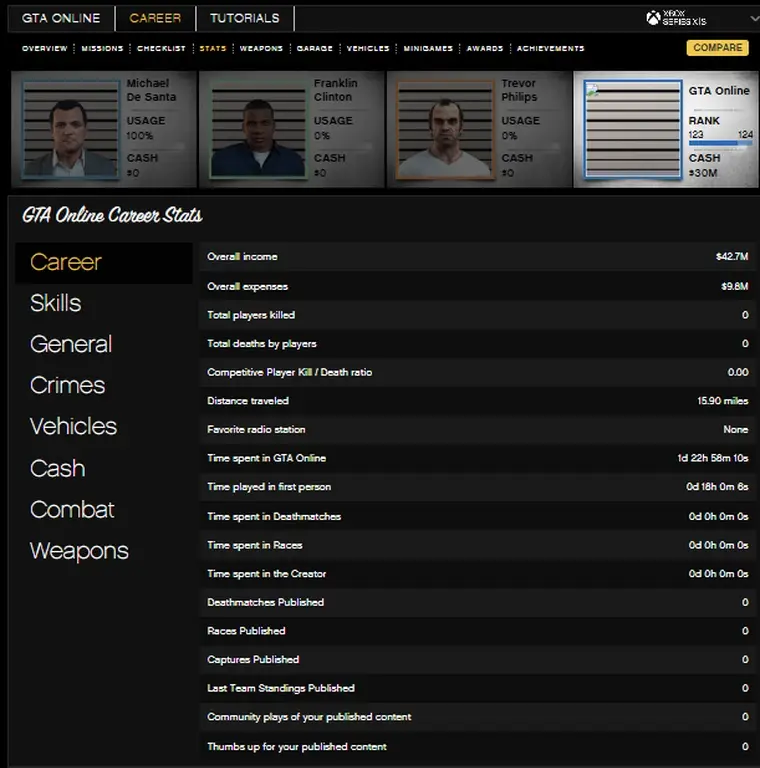This screenshot has height=768, width=760.
Task: Click the Xbox Series X|S platform icon
Action: (x=653, y=18)
